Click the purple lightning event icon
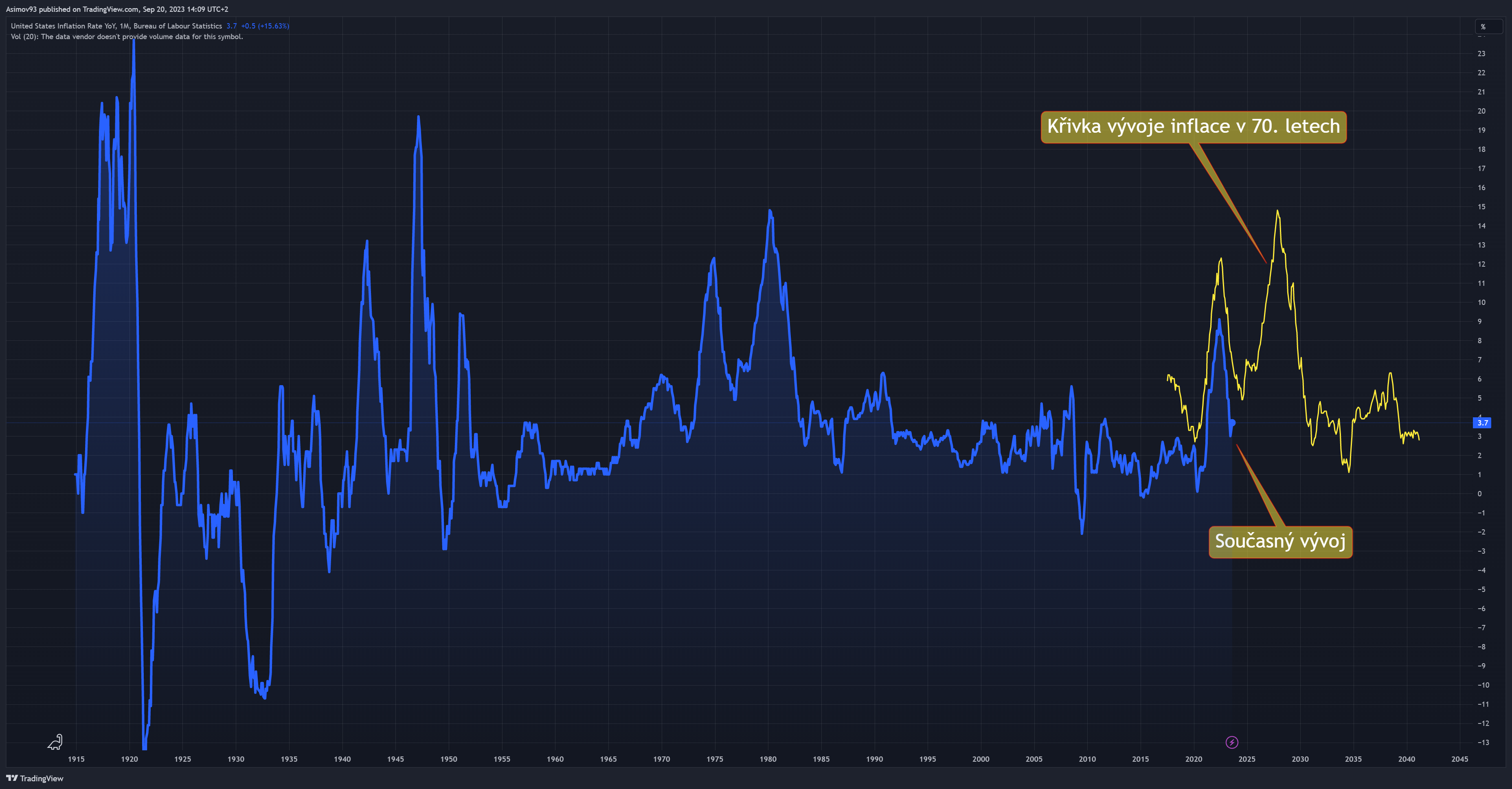 tap(1231, 742)
